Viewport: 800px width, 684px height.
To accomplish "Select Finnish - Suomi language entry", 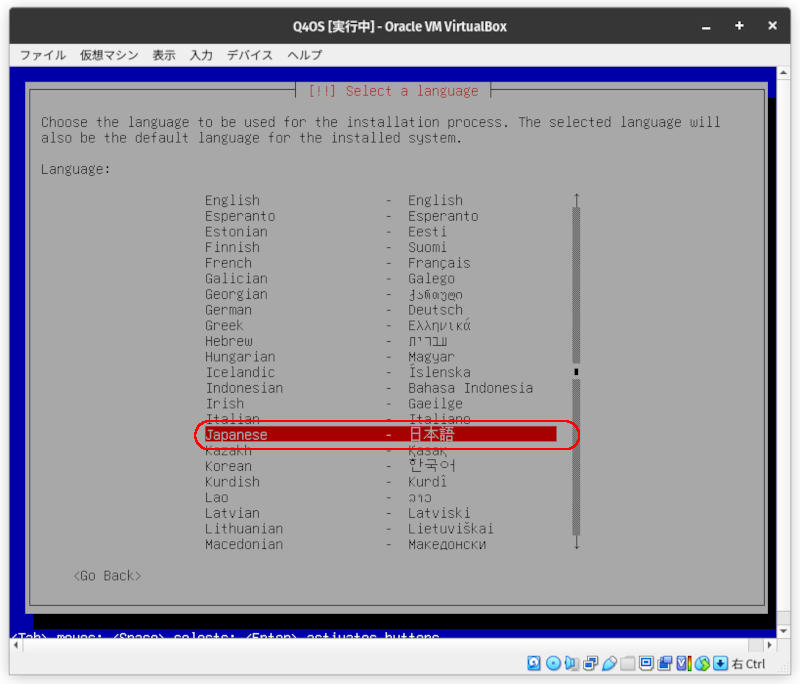I will tap(381, 247).
